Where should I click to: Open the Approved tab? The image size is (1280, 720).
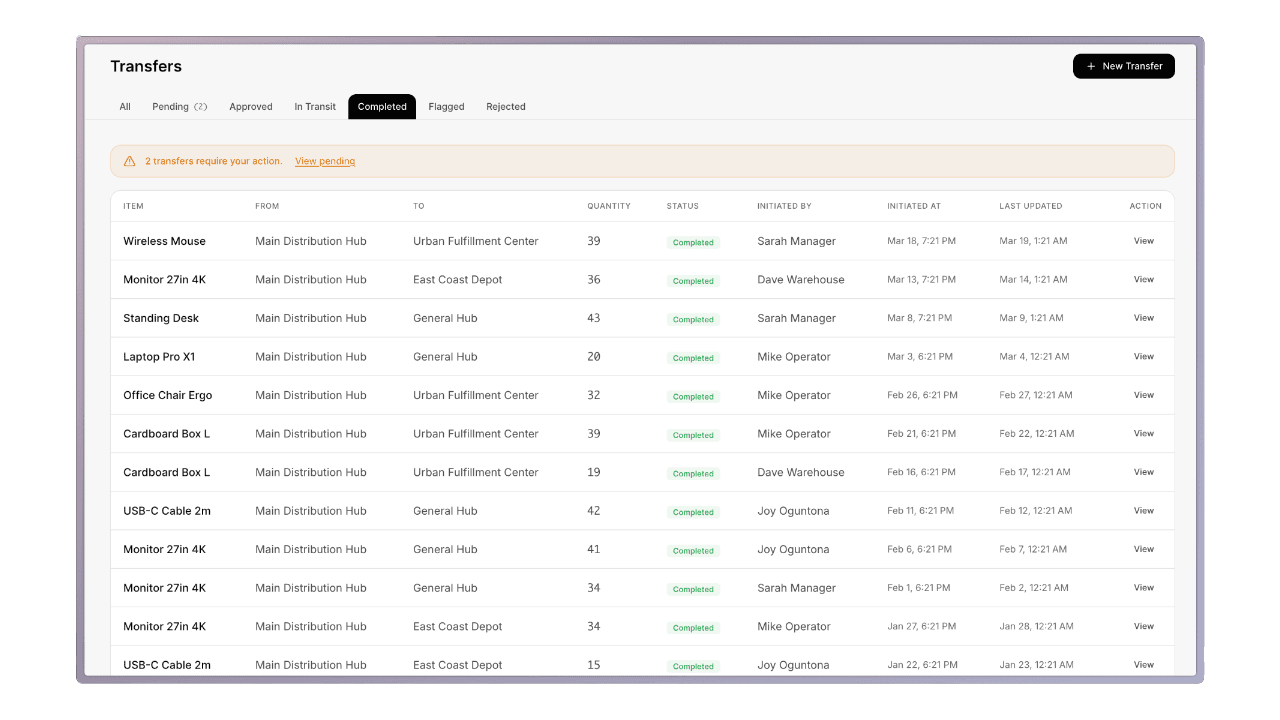pyautogui.click(x=250, y=107)
